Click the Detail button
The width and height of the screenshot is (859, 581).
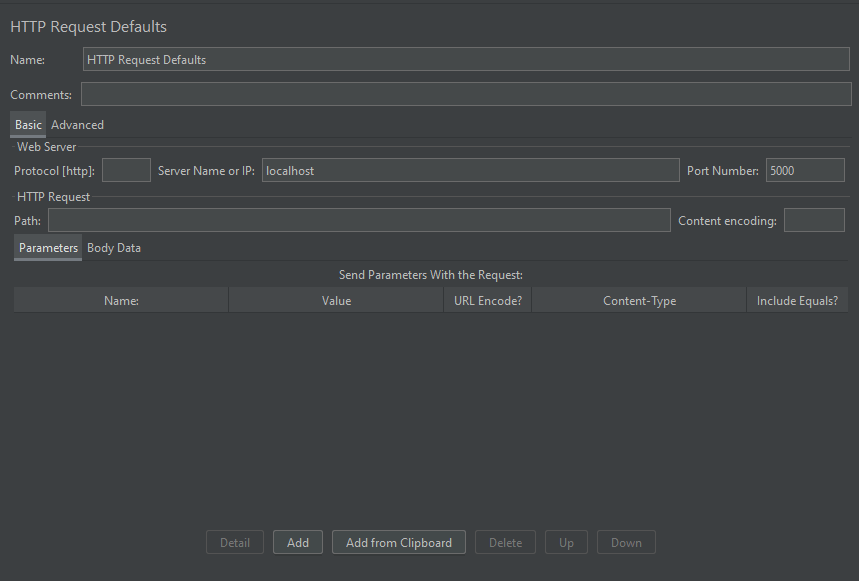[x=235, y=543]
